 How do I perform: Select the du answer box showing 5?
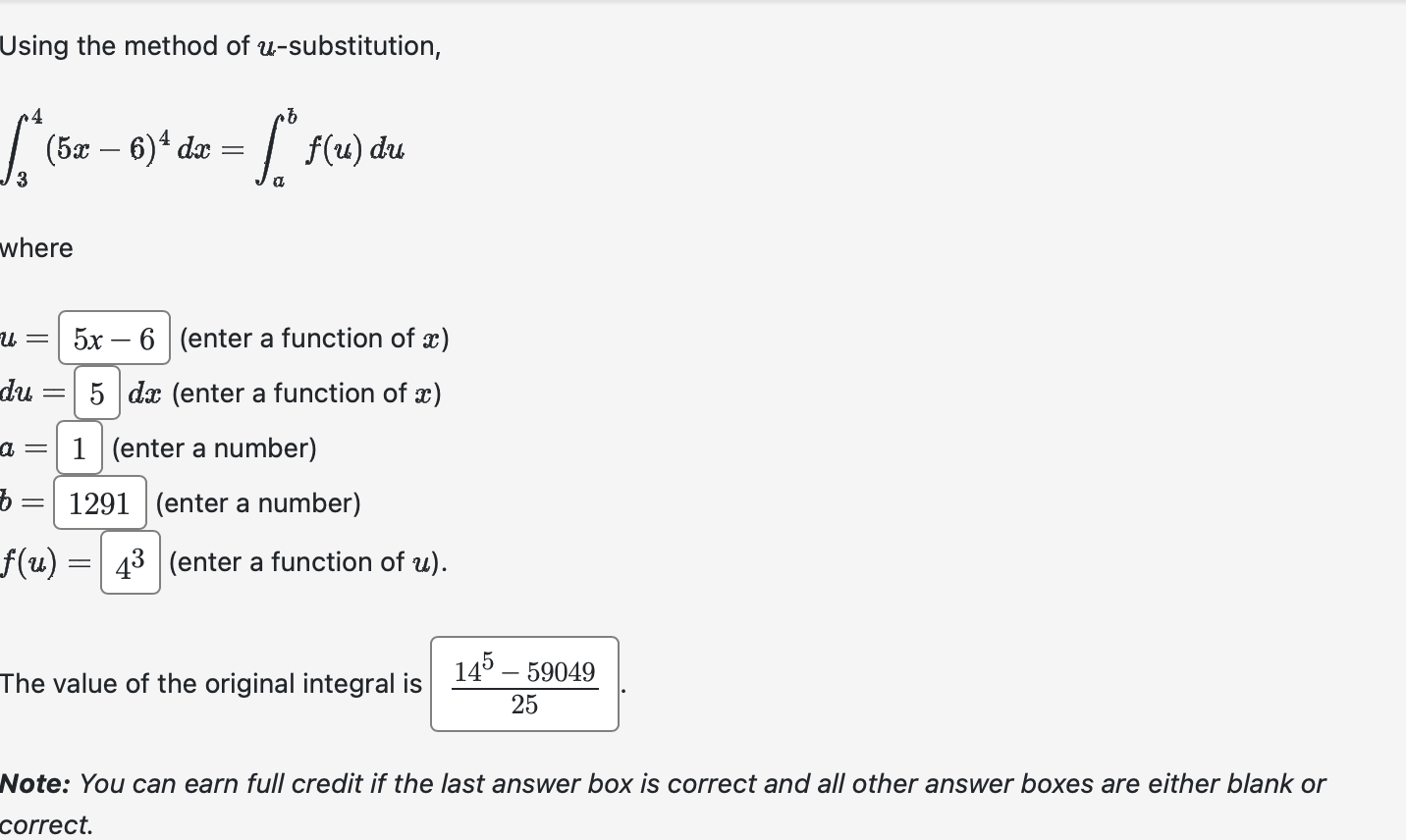[96, 393]
